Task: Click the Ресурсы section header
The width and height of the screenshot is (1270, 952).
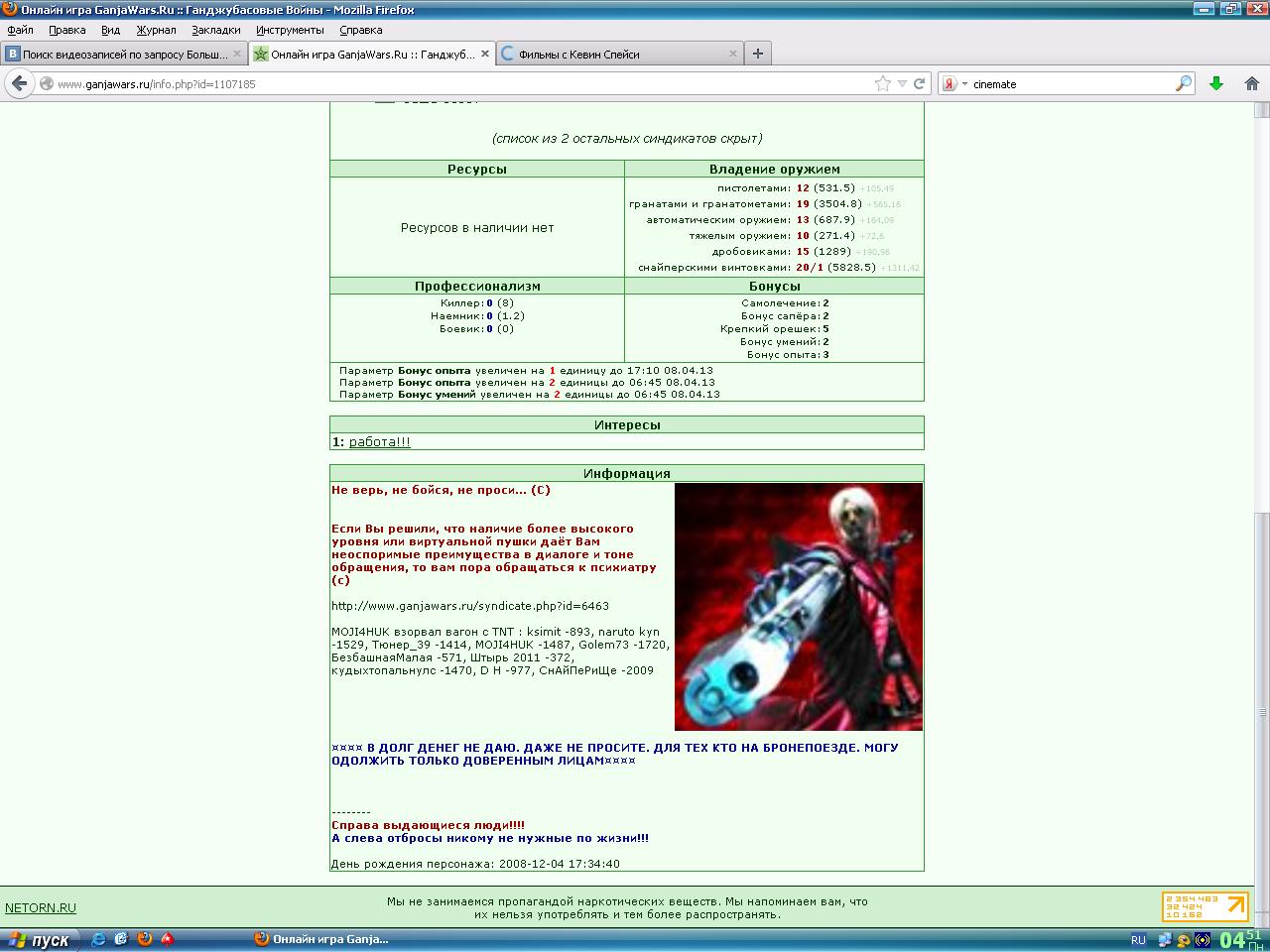Action: pyautogui.click(x=477, y=169)
